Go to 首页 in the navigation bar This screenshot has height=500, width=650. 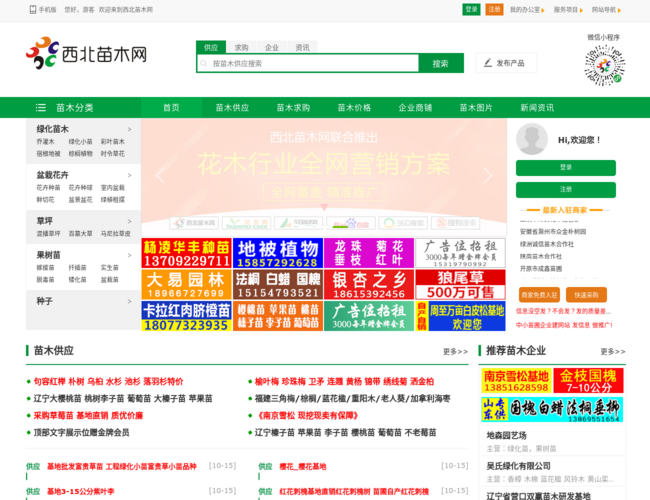click(x=171, y=108)
